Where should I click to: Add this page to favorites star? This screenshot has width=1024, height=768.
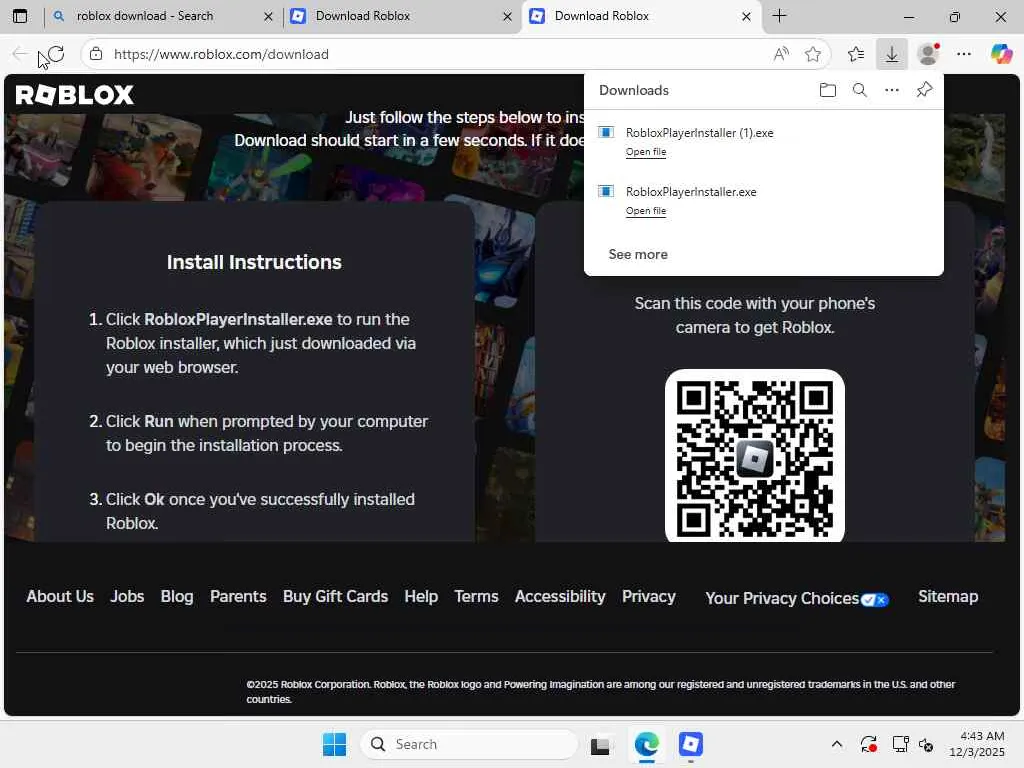tap(812, 54)
